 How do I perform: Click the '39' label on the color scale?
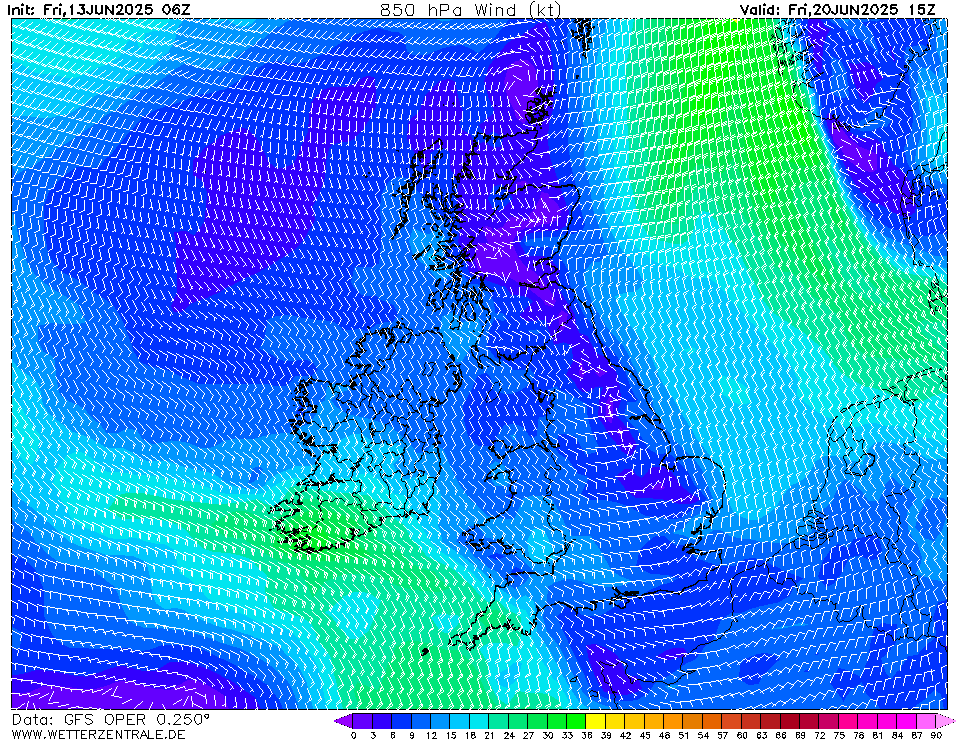(605, 735)
